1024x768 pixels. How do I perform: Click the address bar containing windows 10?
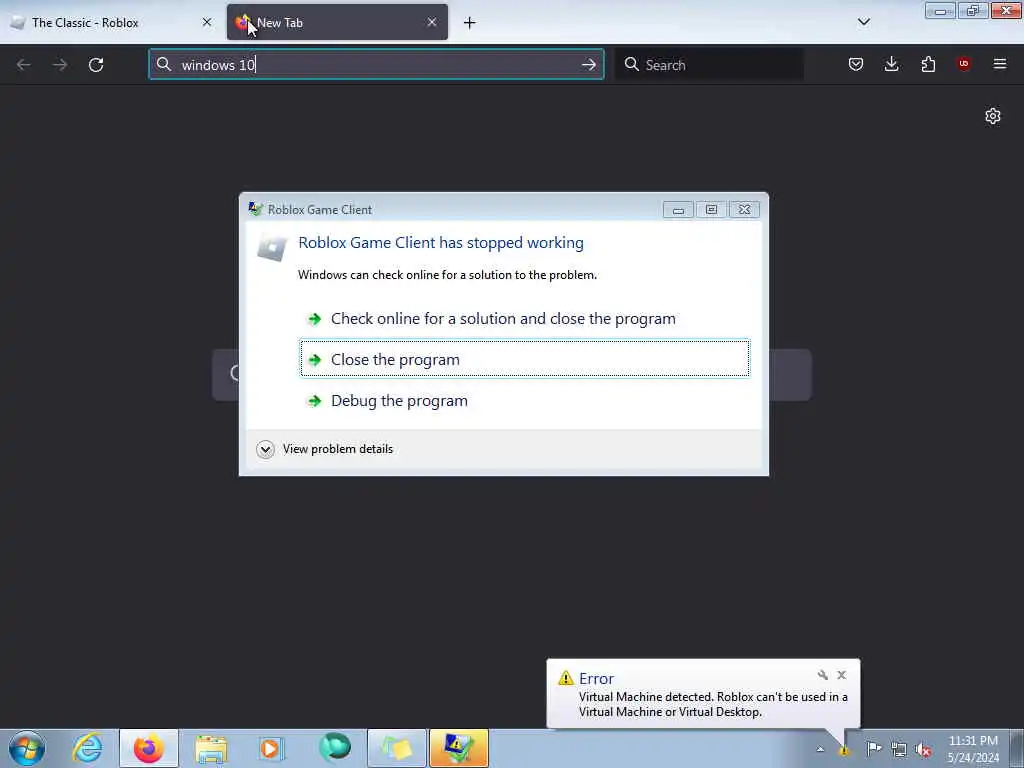click(376, 65)
